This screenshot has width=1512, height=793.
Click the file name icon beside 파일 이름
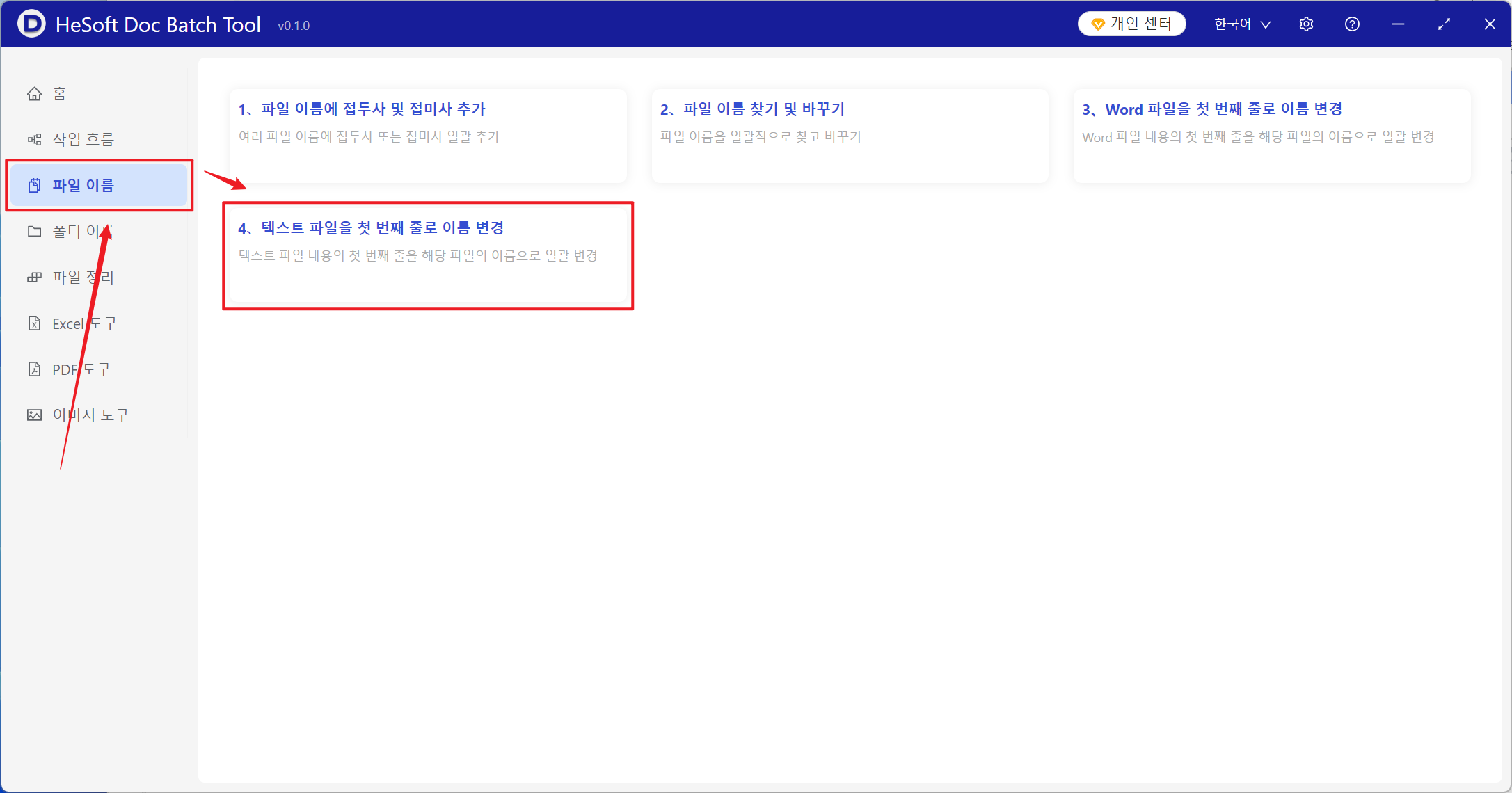pos(34,186)
